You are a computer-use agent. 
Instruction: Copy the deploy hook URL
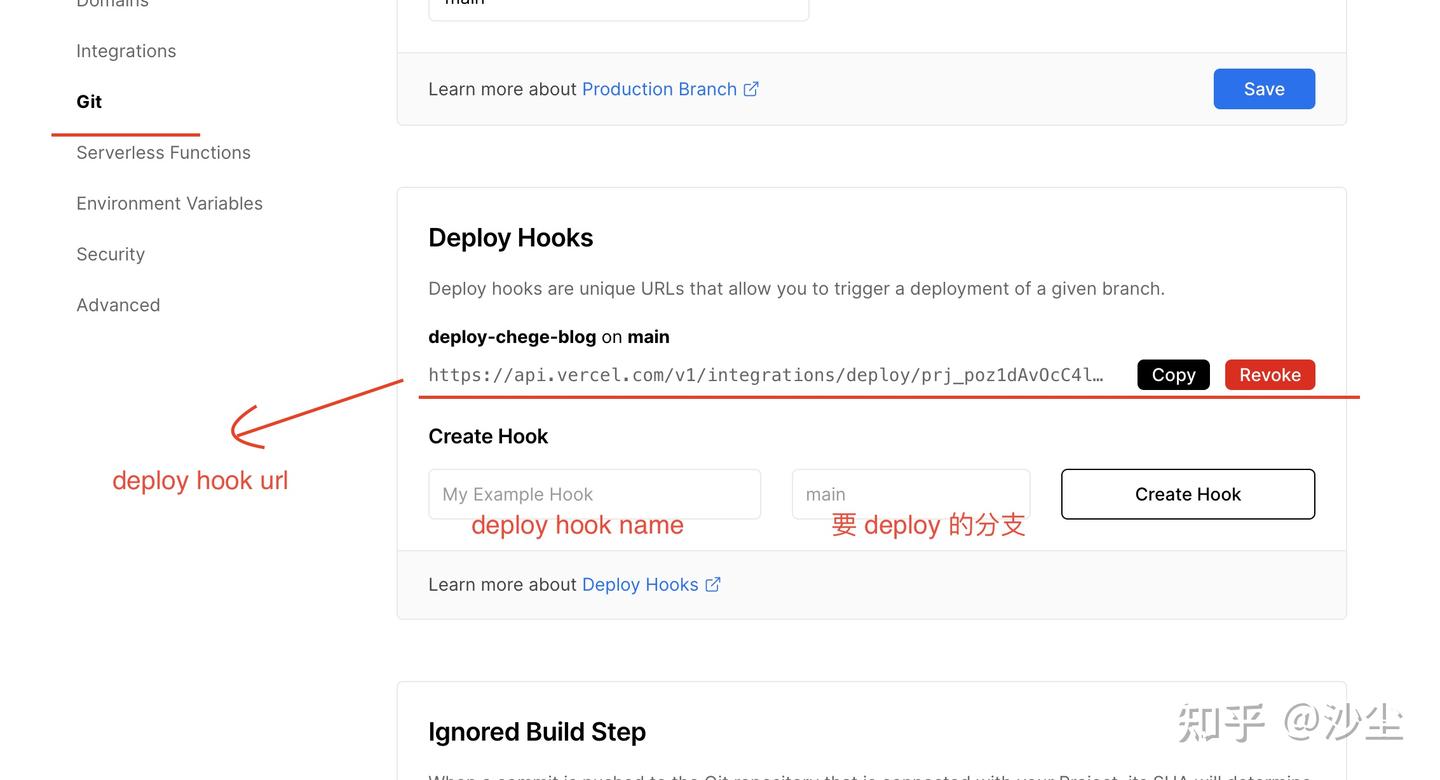click(1173, 375)
